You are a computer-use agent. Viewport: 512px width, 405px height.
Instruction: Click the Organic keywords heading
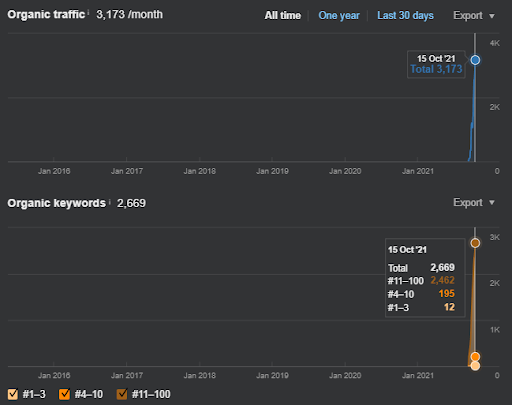click(57, 203)
